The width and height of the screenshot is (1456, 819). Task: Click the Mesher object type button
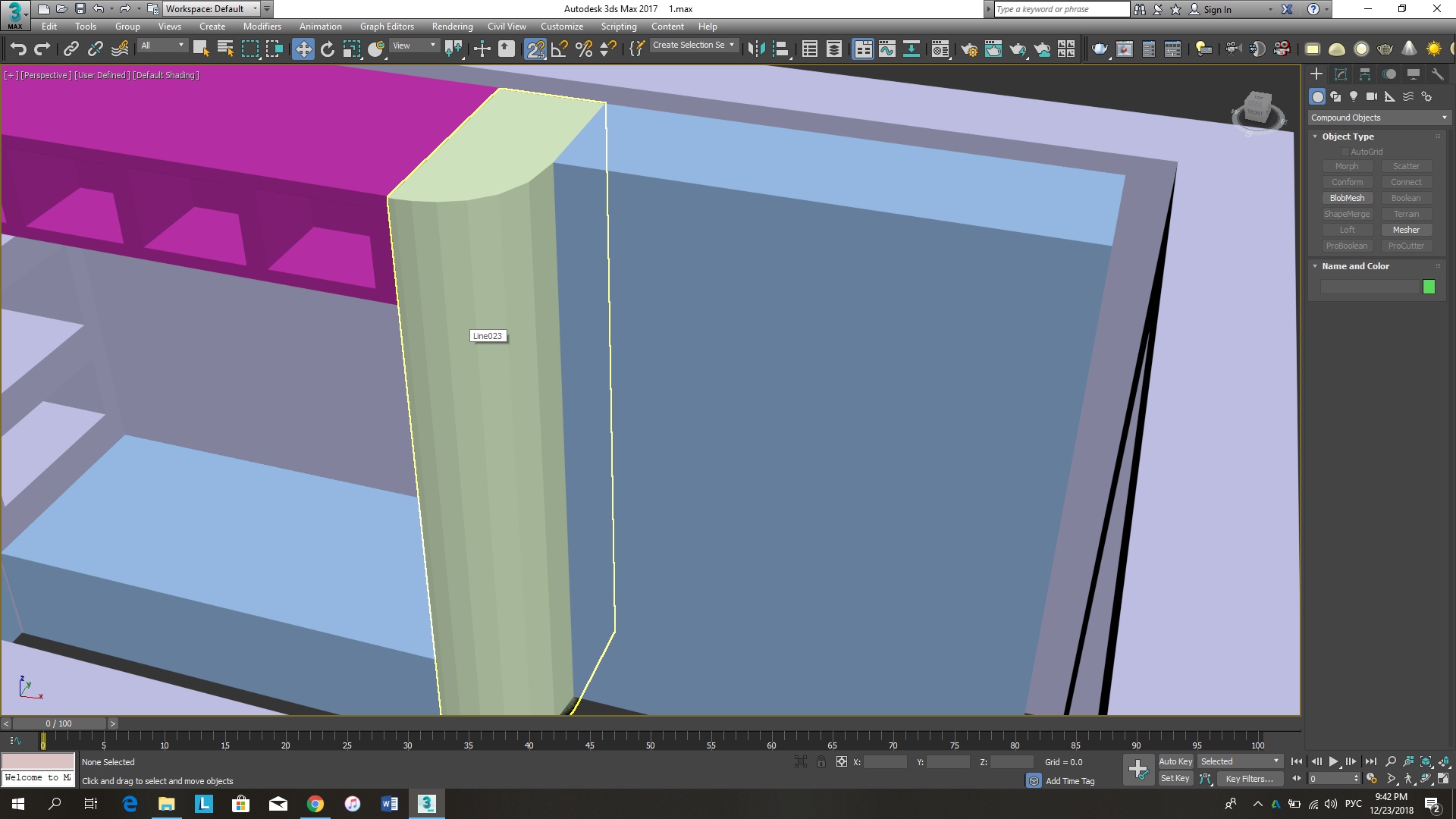coord(1405,230)
